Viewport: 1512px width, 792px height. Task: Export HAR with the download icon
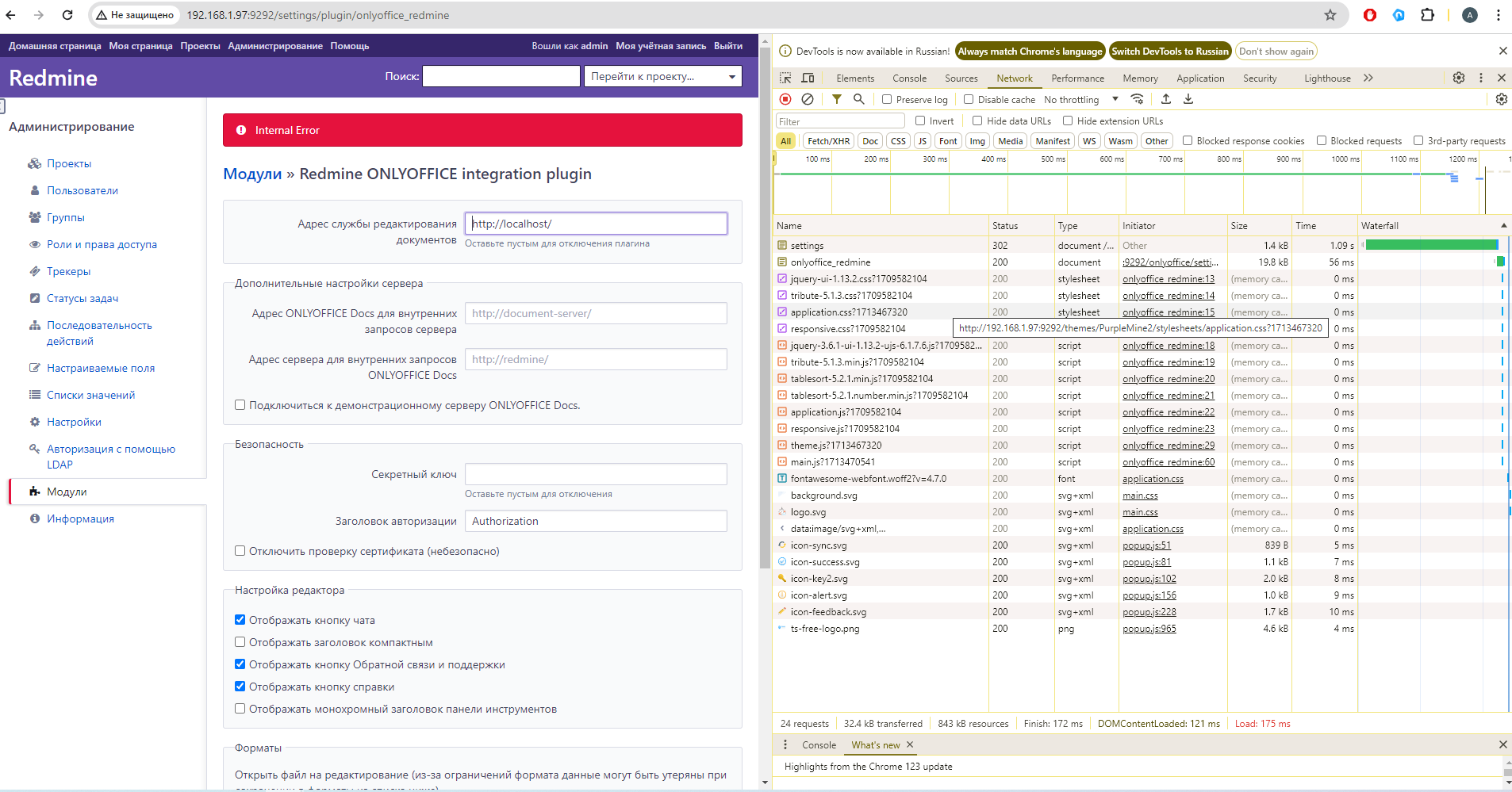click(x=1188, y=99)
